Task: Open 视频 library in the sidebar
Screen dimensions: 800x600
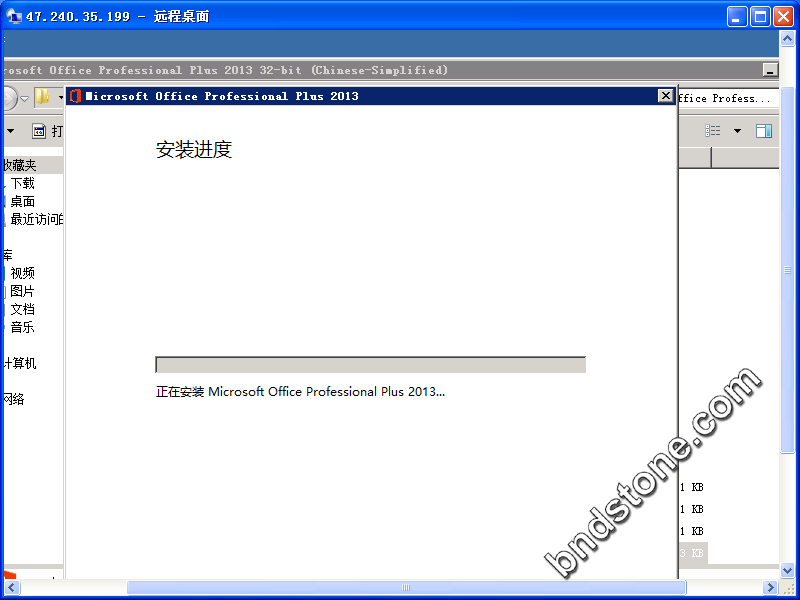Action: click(22, 273)
